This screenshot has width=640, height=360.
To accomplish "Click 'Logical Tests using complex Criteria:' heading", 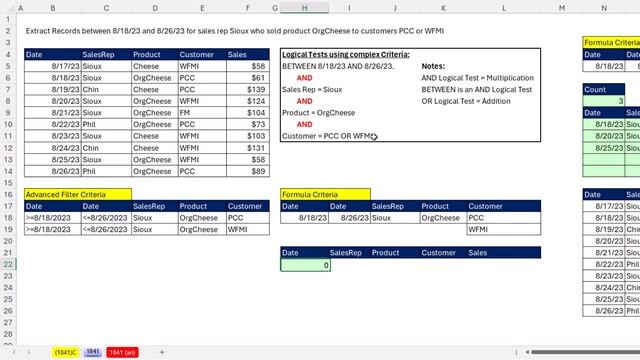I will pyautogui.click(x=346, y=54).
